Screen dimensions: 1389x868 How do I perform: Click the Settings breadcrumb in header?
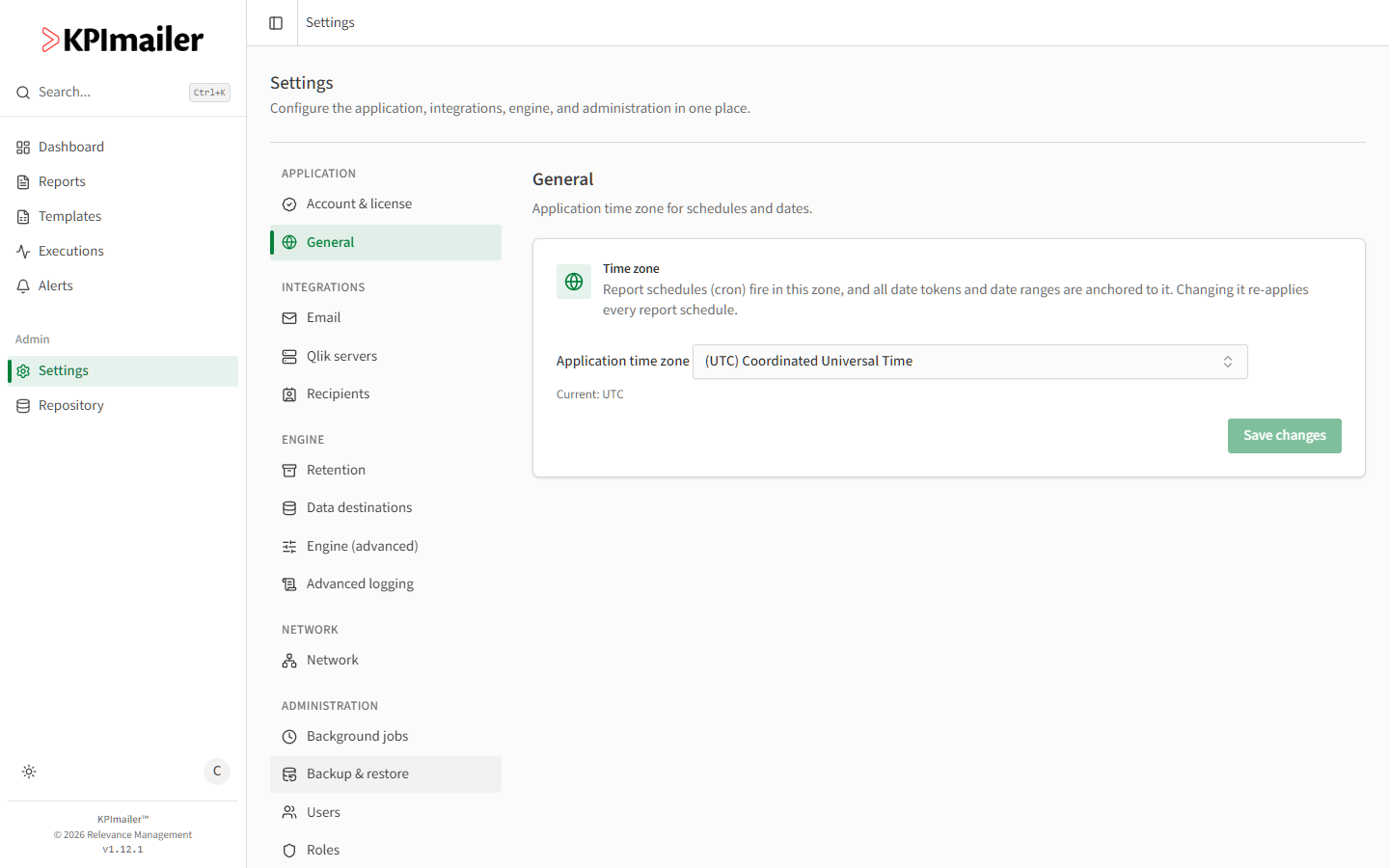tap(330, 22)
